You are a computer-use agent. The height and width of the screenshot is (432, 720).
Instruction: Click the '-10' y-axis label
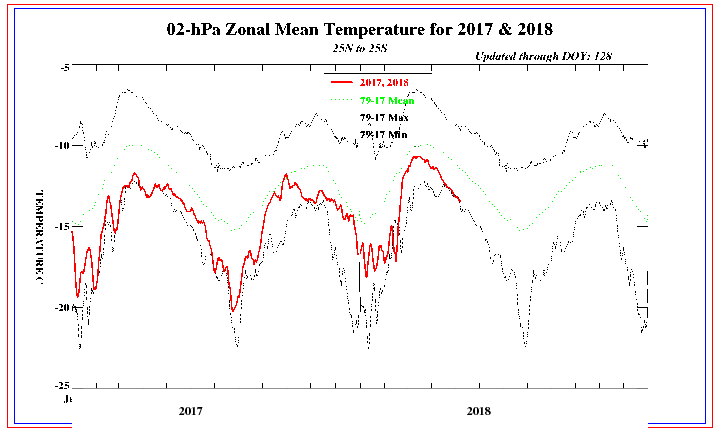coord(62,146)
